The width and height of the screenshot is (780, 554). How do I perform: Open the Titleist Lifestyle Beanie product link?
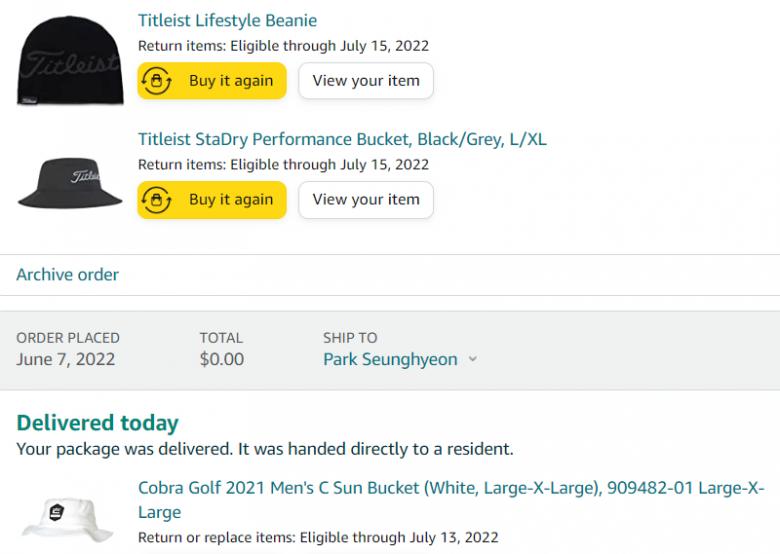click(x=227, y=20)
